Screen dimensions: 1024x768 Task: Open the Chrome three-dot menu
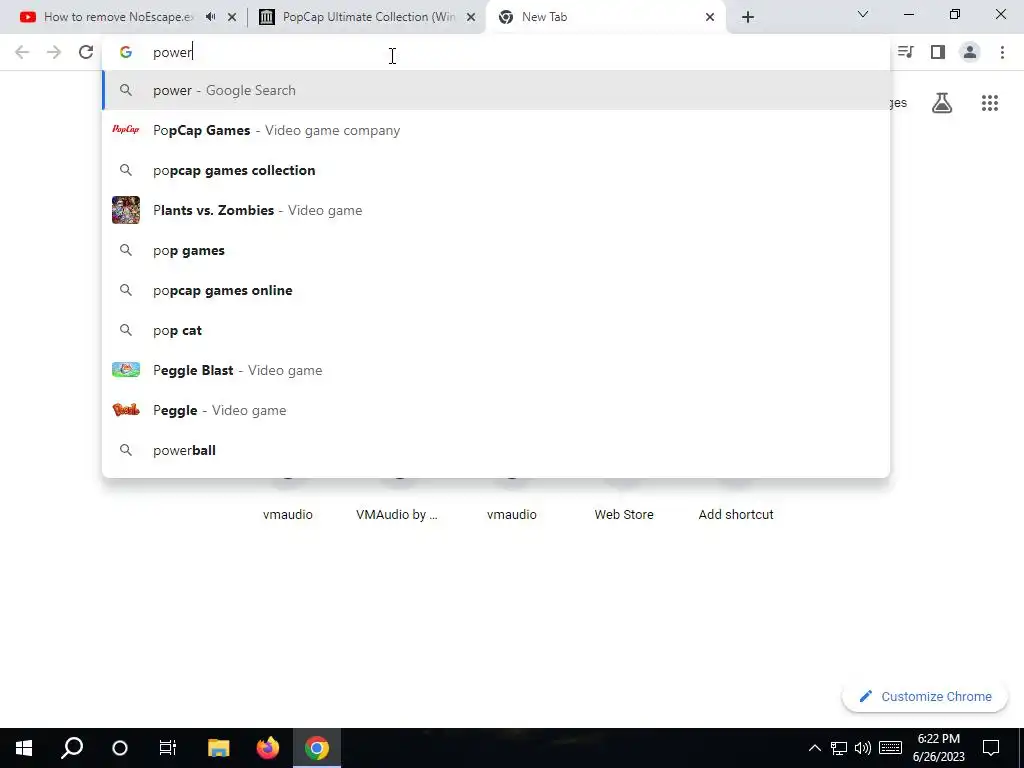pyautogui.click(x=1002, y=52)
